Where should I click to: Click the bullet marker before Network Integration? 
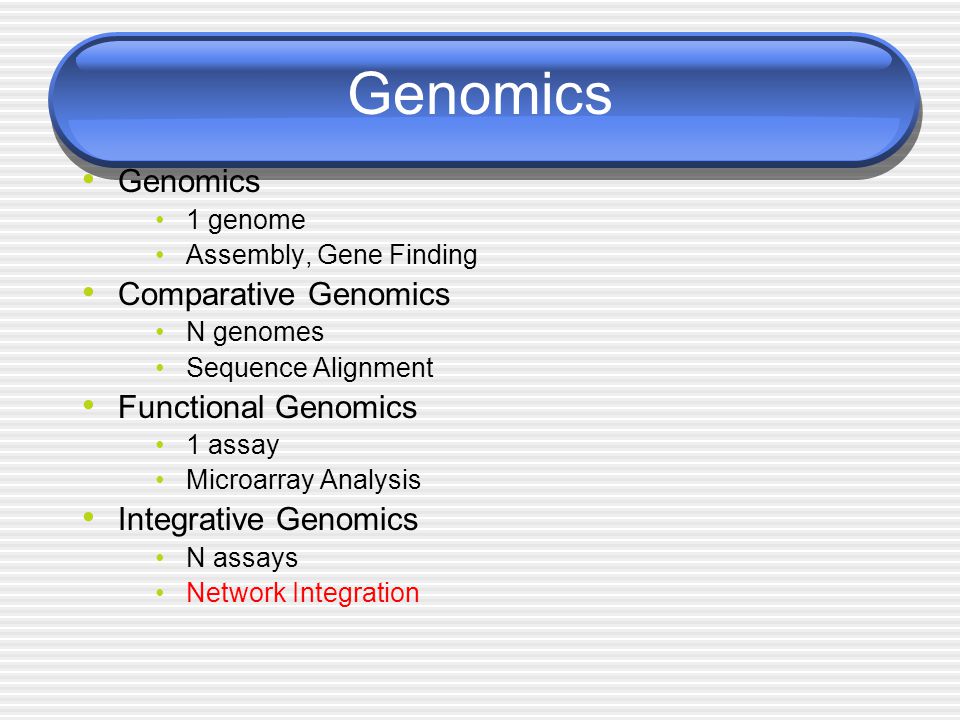pyautogui.click(x=160, y=592)
